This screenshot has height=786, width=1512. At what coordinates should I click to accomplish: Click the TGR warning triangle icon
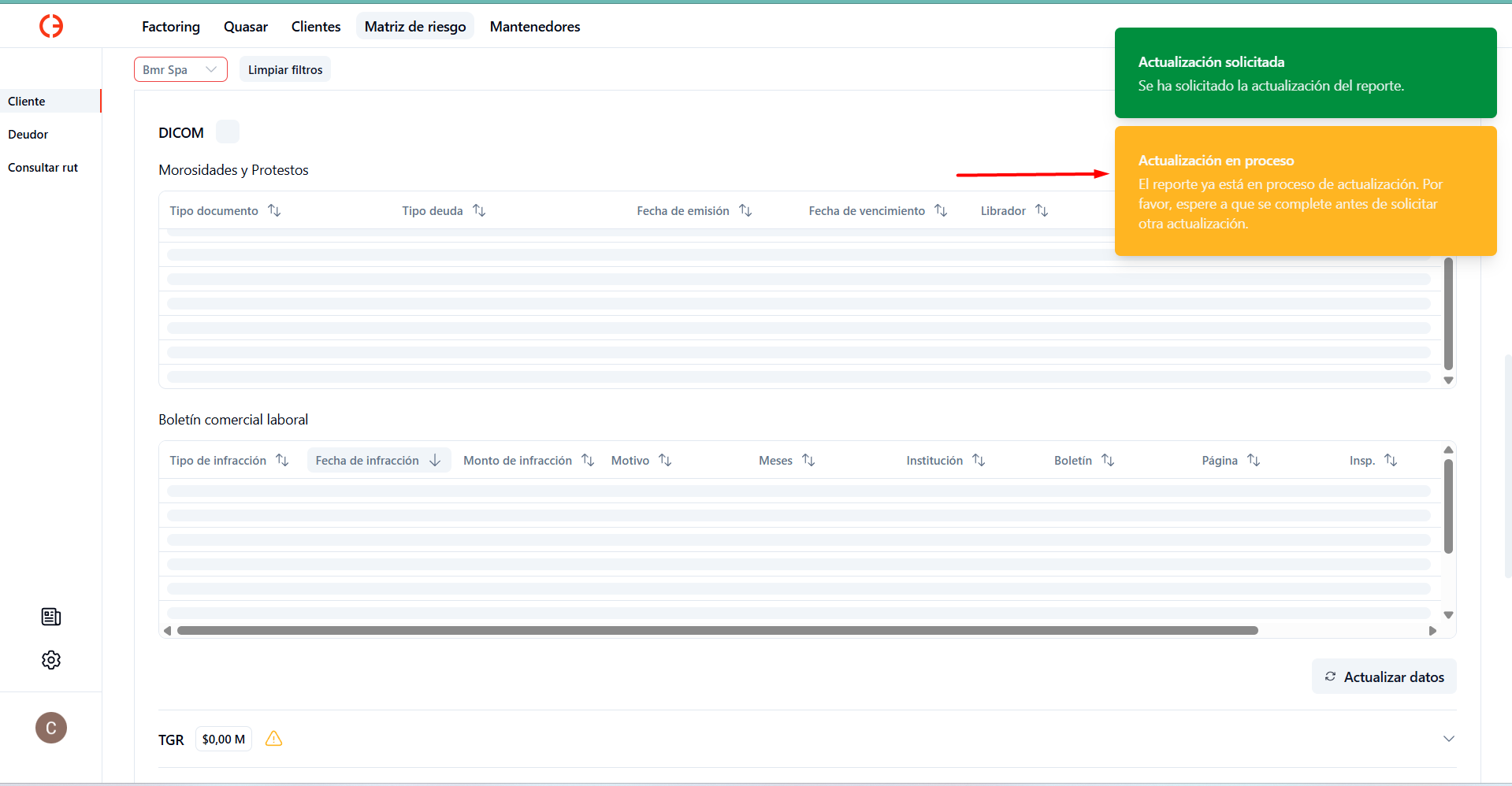pos(273,739)
